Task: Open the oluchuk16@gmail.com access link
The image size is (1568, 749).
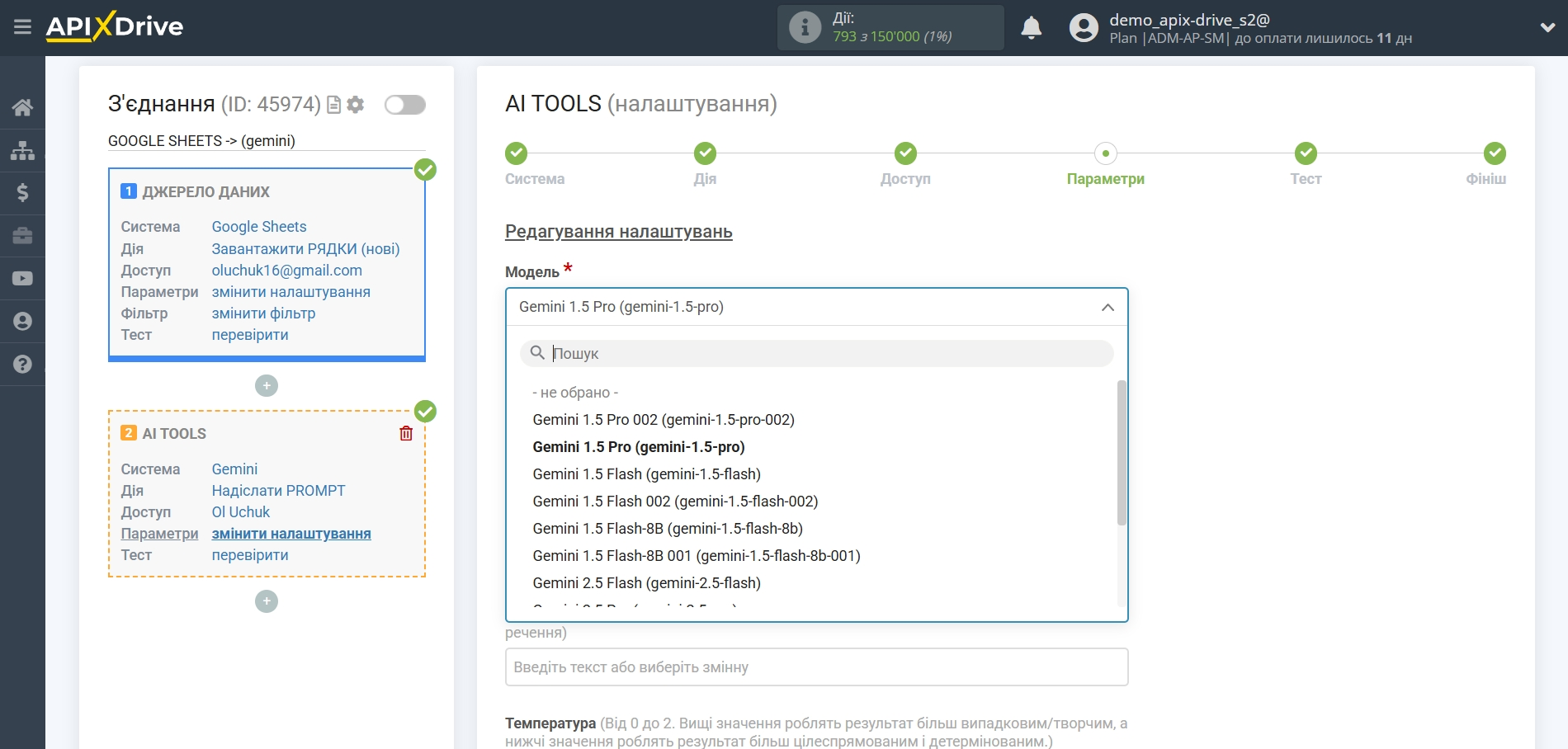Action: point(286,271)
